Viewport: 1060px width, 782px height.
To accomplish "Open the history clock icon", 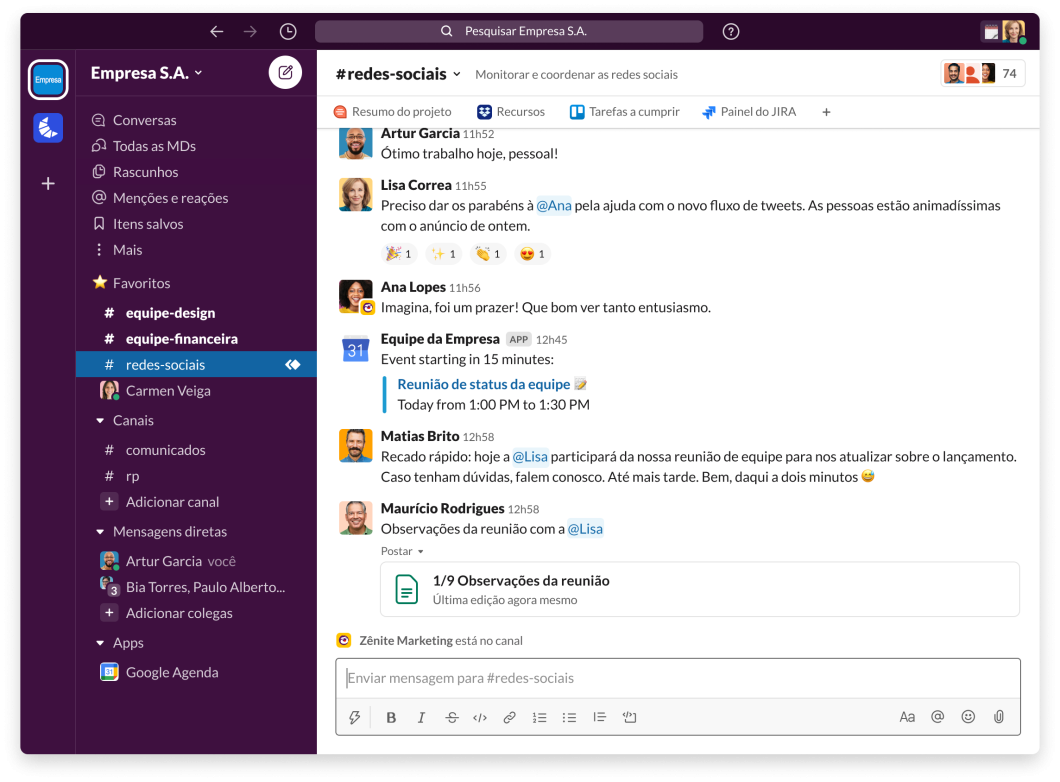I will click(288, 31).
